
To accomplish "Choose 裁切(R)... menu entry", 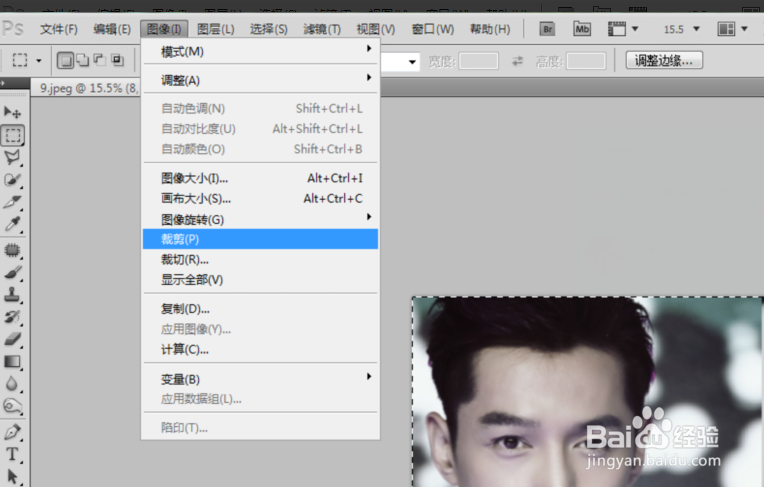I will (x=260, y=259).
